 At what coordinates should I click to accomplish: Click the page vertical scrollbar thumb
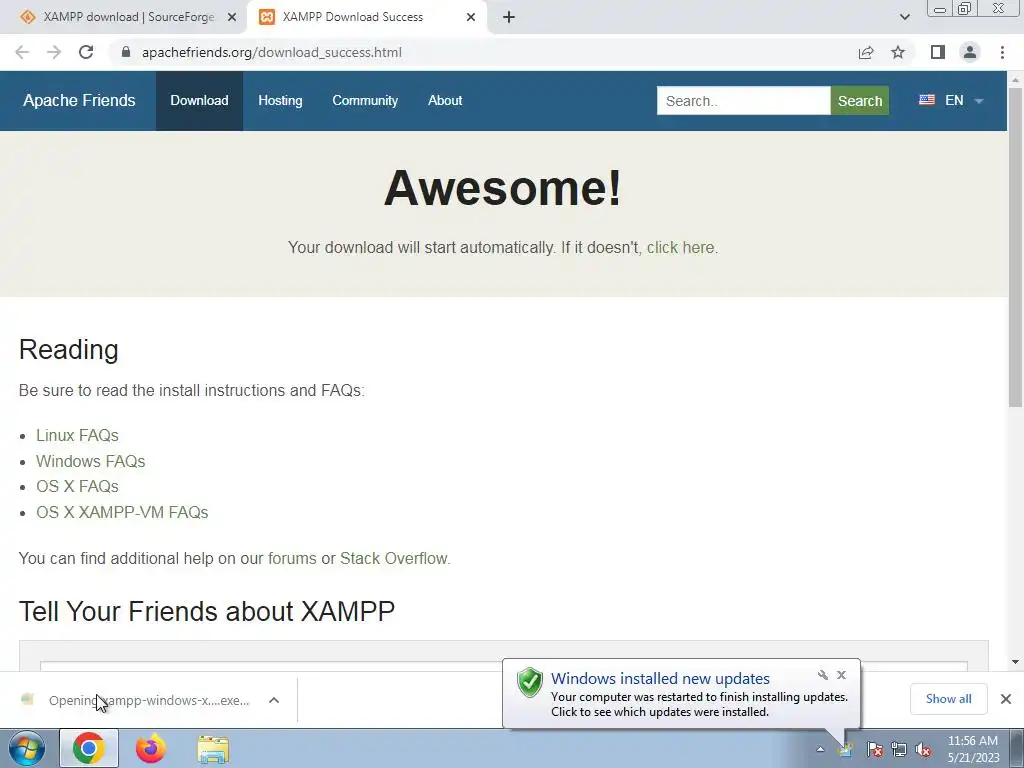click(1015, 248)
